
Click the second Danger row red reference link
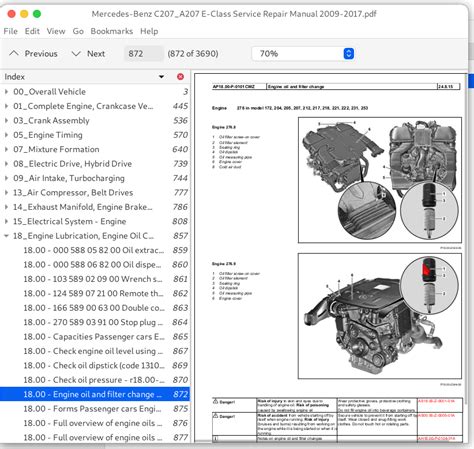[436, 416]
